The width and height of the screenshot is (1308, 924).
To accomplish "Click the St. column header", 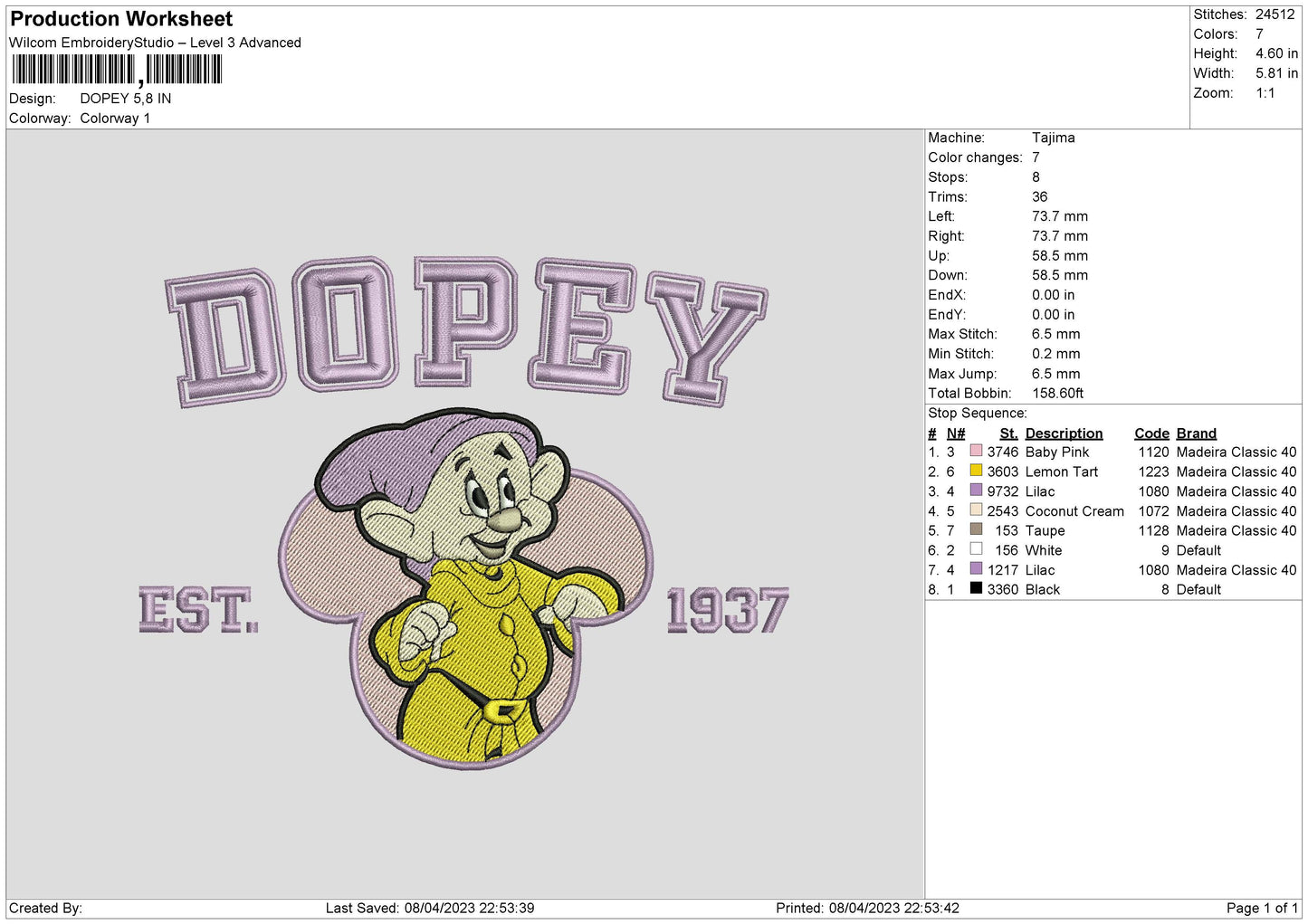I will pyautogui.click(x=1008, y=433).
